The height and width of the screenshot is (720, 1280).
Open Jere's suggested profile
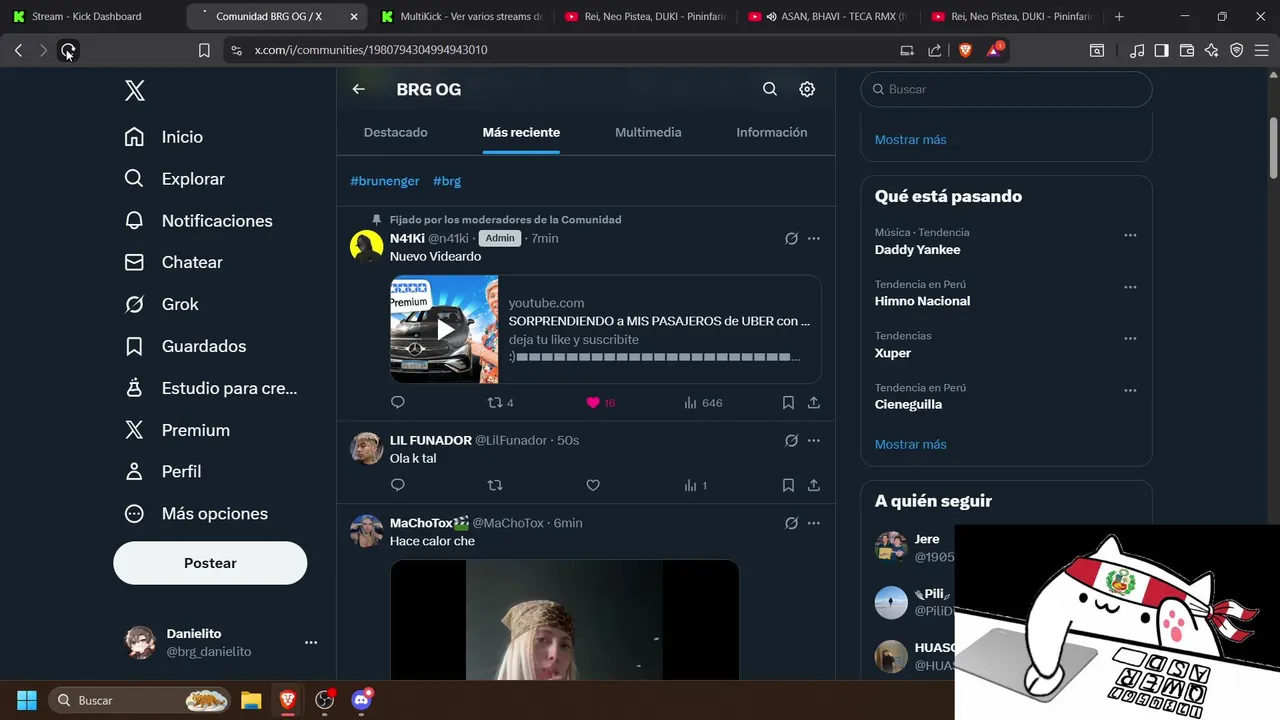pyautogui.click(x=927, y=539)
